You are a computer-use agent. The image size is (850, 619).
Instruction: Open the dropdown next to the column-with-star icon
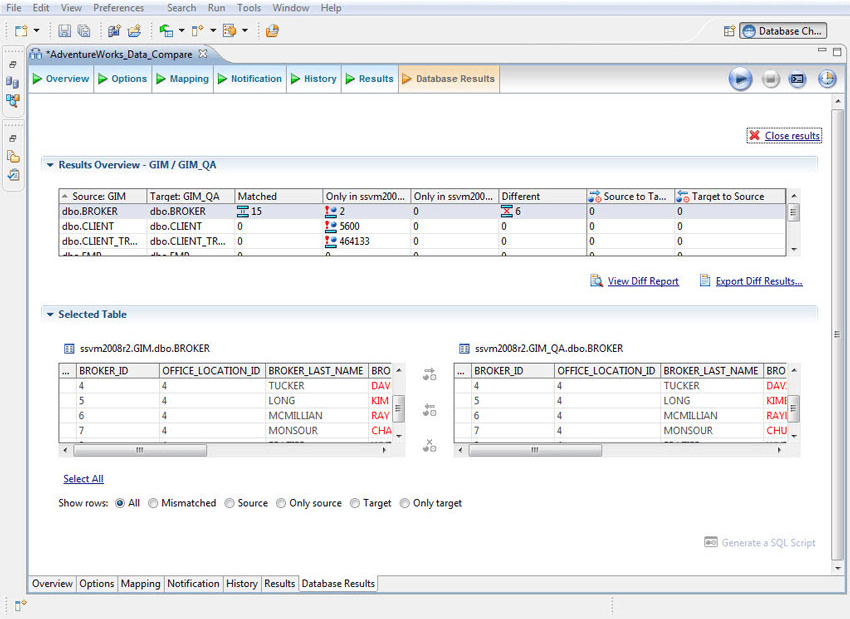(x=213, y=31)
